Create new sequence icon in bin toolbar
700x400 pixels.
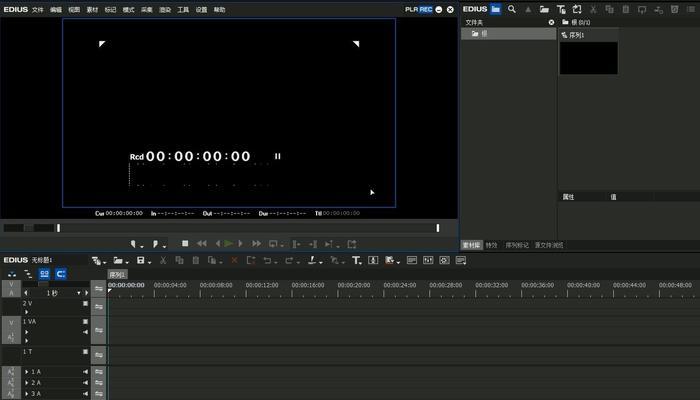[x=577, y=9]
